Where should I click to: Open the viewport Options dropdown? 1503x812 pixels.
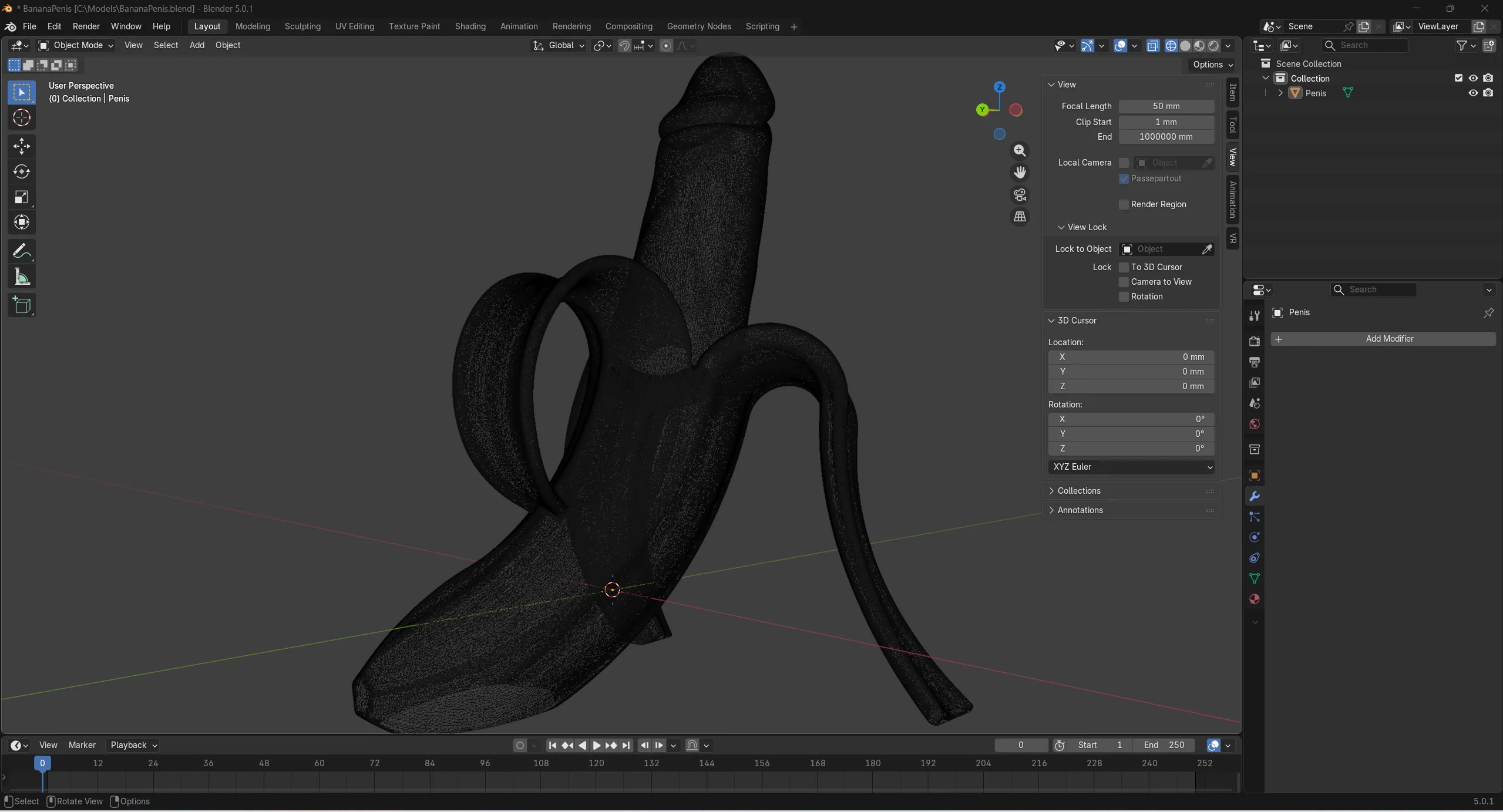click(1213, 65)
